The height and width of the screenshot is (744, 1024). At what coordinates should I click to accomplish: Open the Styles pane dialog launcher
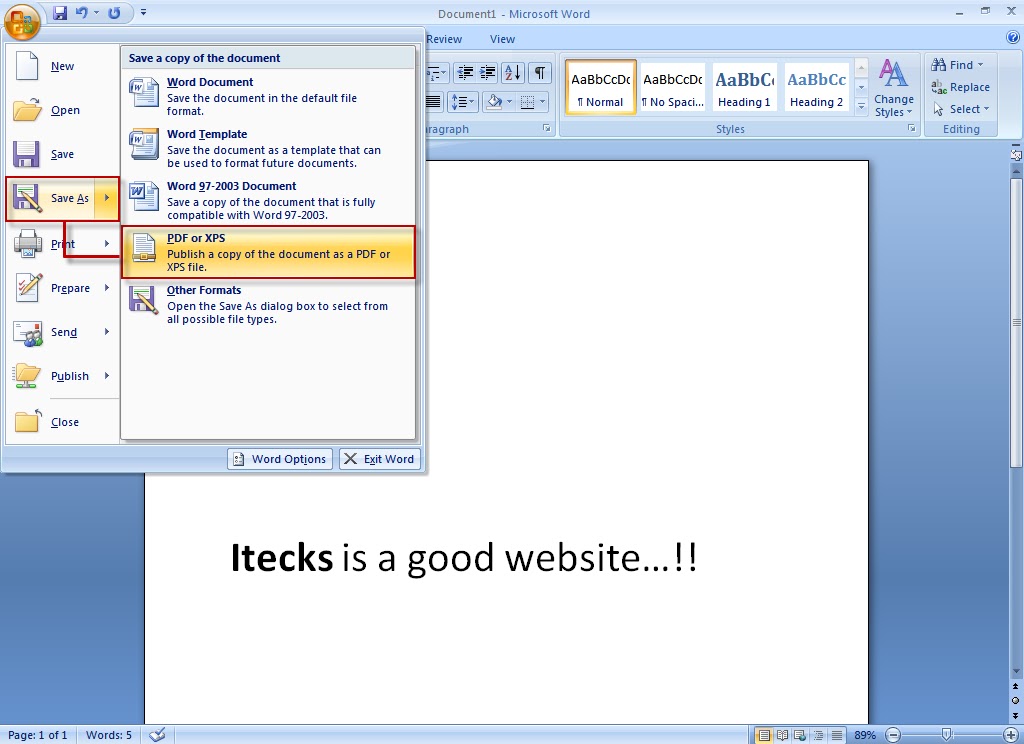point(912,129)
